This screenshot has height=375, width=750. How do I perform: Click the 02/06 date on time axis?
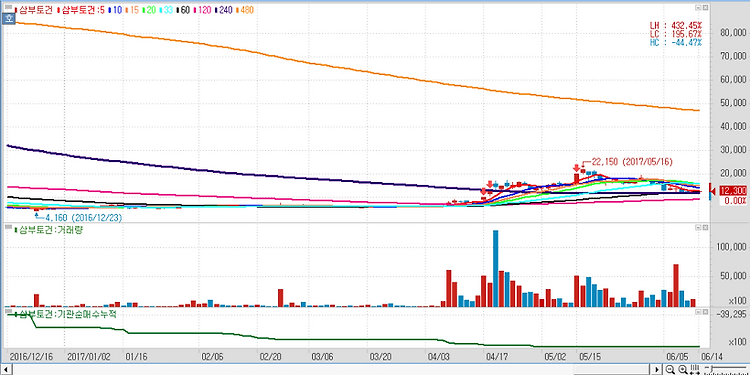point(212,356)
